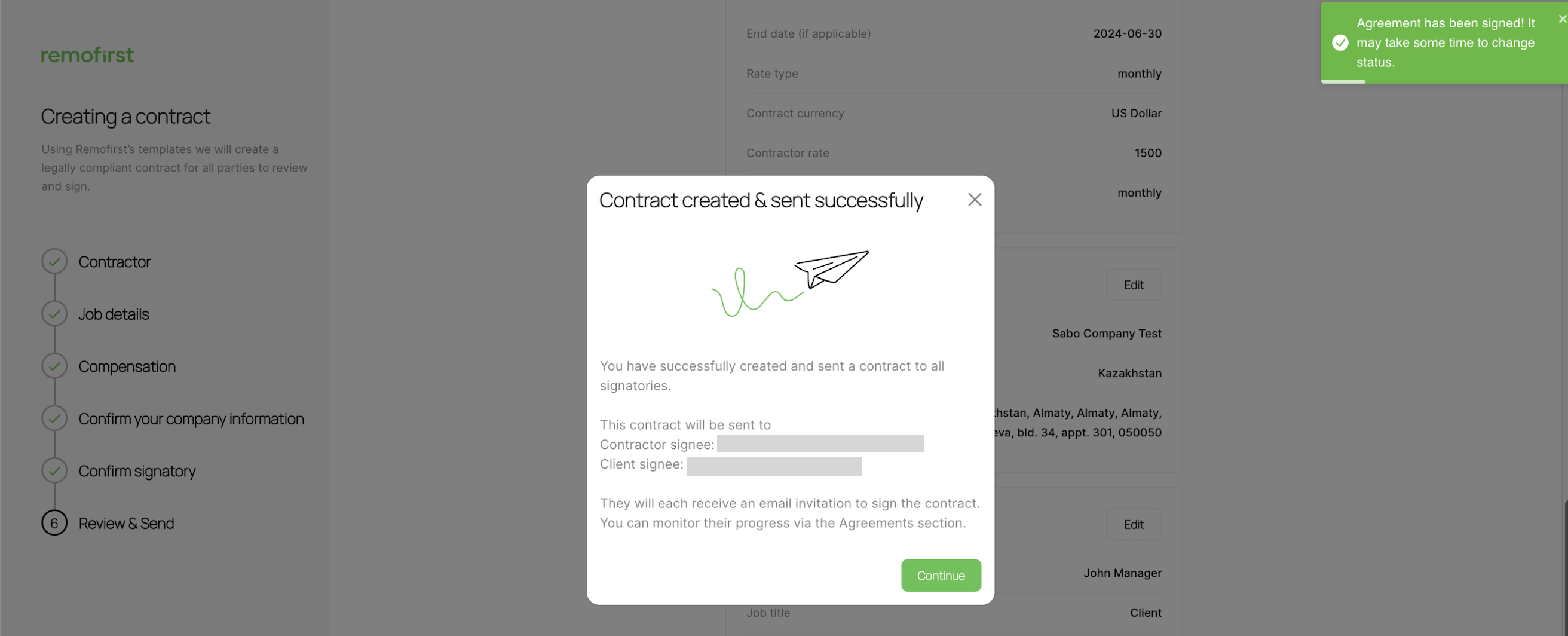
Task: Edit the company information section
Action: pos(1134,285)
